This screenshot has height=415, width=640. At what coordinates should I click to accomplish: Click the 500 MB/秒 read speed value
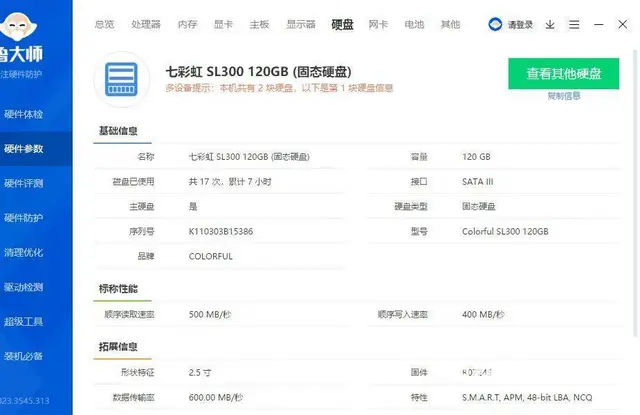click(x=210, y=315)
